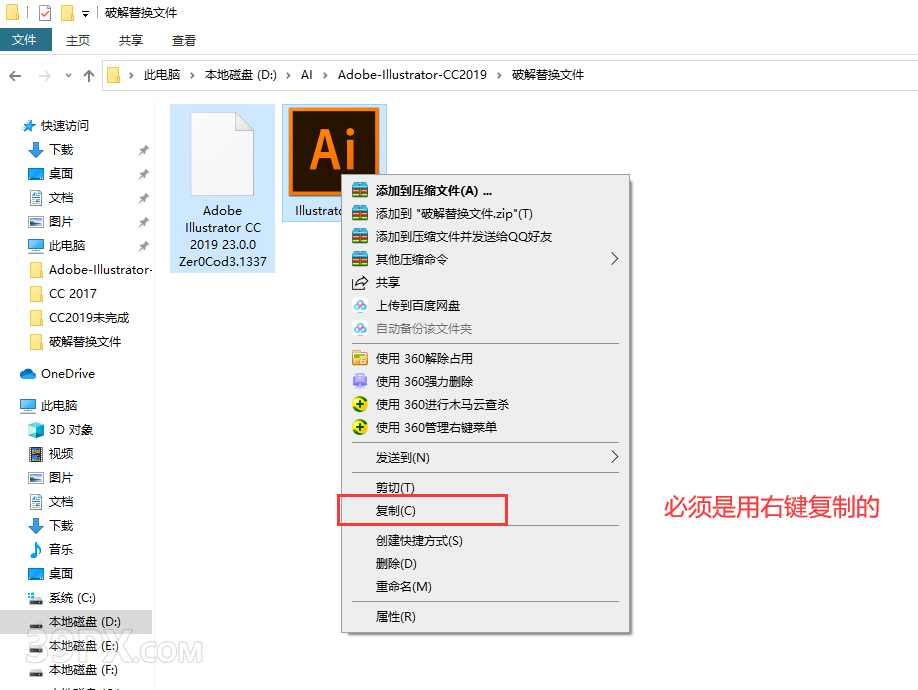Go back with the back arrow
Screen dimensions: 918x690
(x=15, y=75)
